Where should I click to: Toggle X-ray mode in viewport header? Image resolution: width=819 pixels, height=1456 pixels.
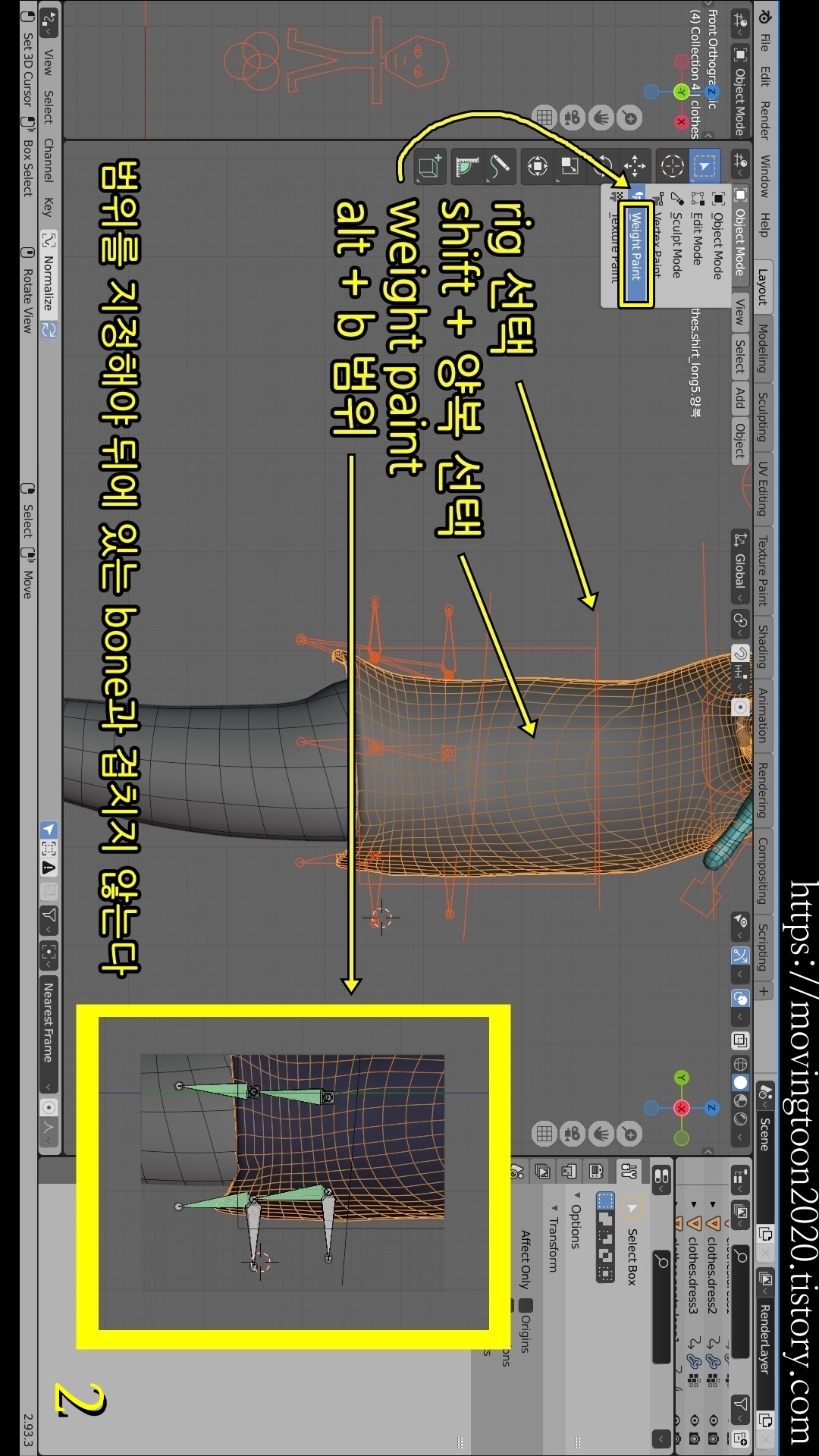click(x=740, y=1040)
